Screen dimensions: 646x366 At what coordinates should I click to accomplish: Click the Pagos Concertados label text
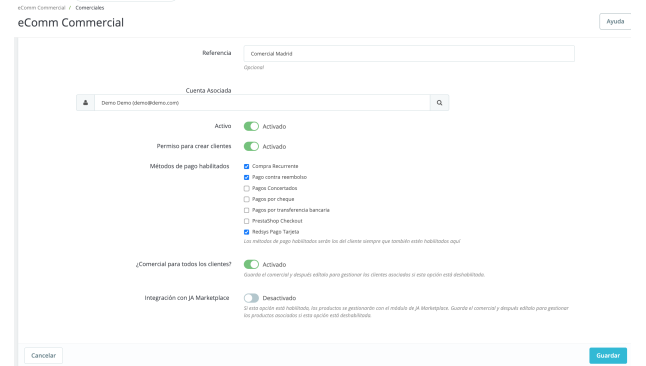[274, 188]
